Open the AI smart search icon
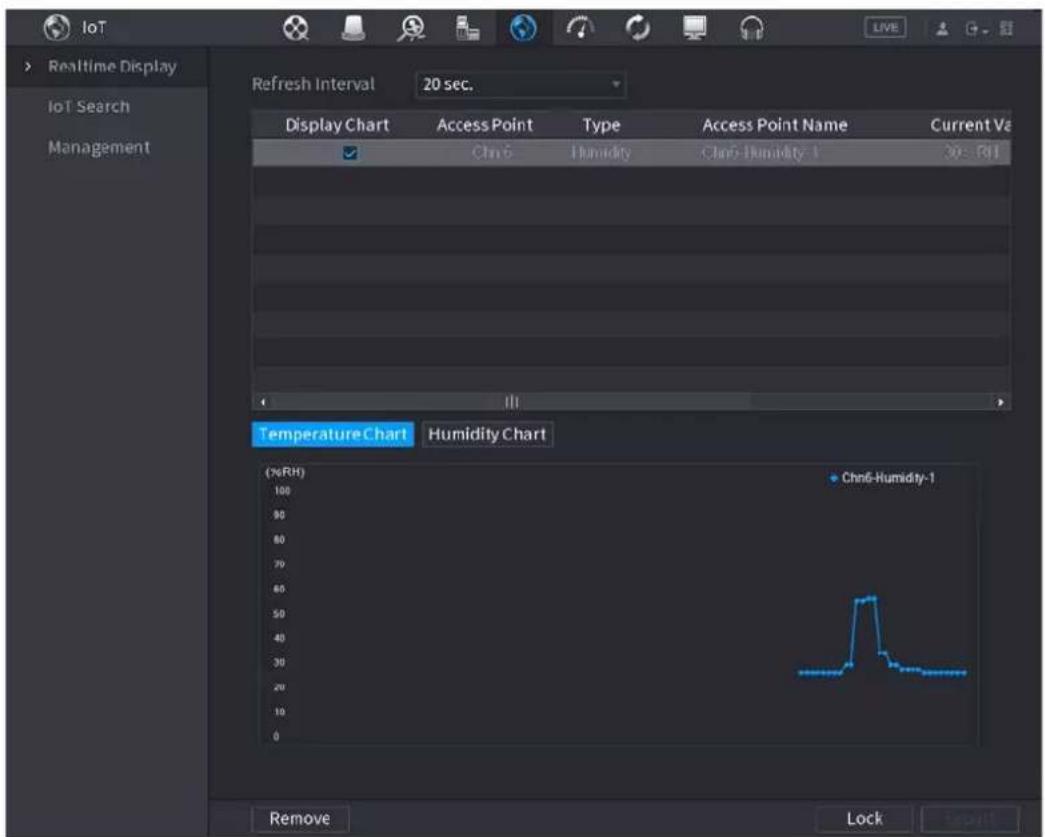The height and width of the screenshot is (837, 1045). point(411,29)
